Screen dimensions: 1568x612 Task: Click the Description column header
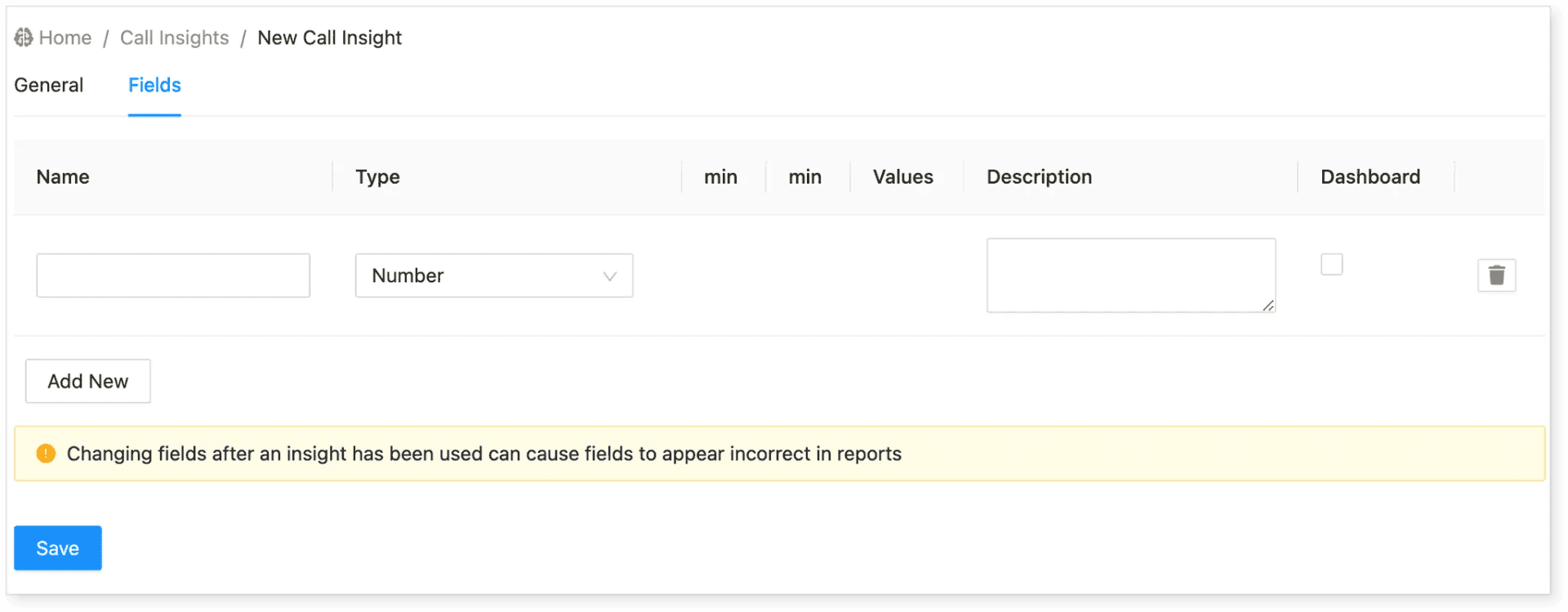click(x=1039, y=177)
